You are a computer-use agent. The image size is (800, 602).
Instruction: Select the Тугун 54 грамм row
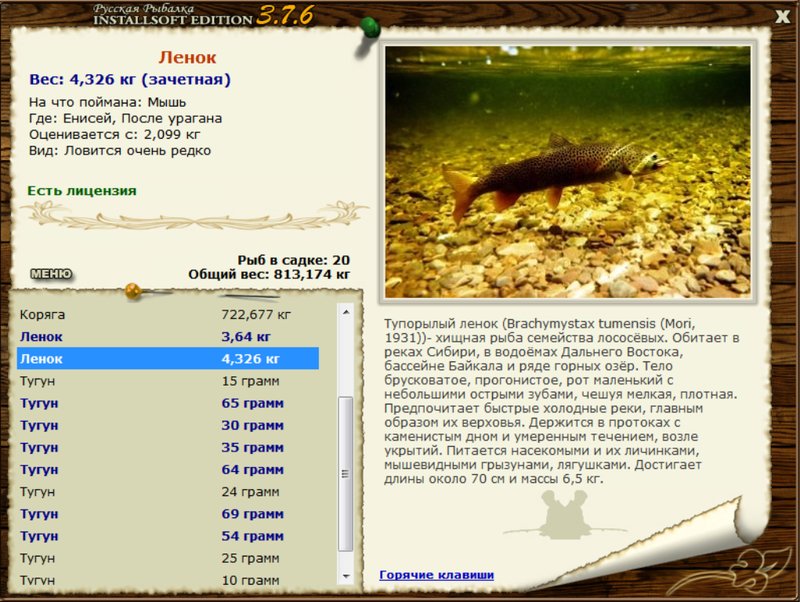tap(168, 536)
